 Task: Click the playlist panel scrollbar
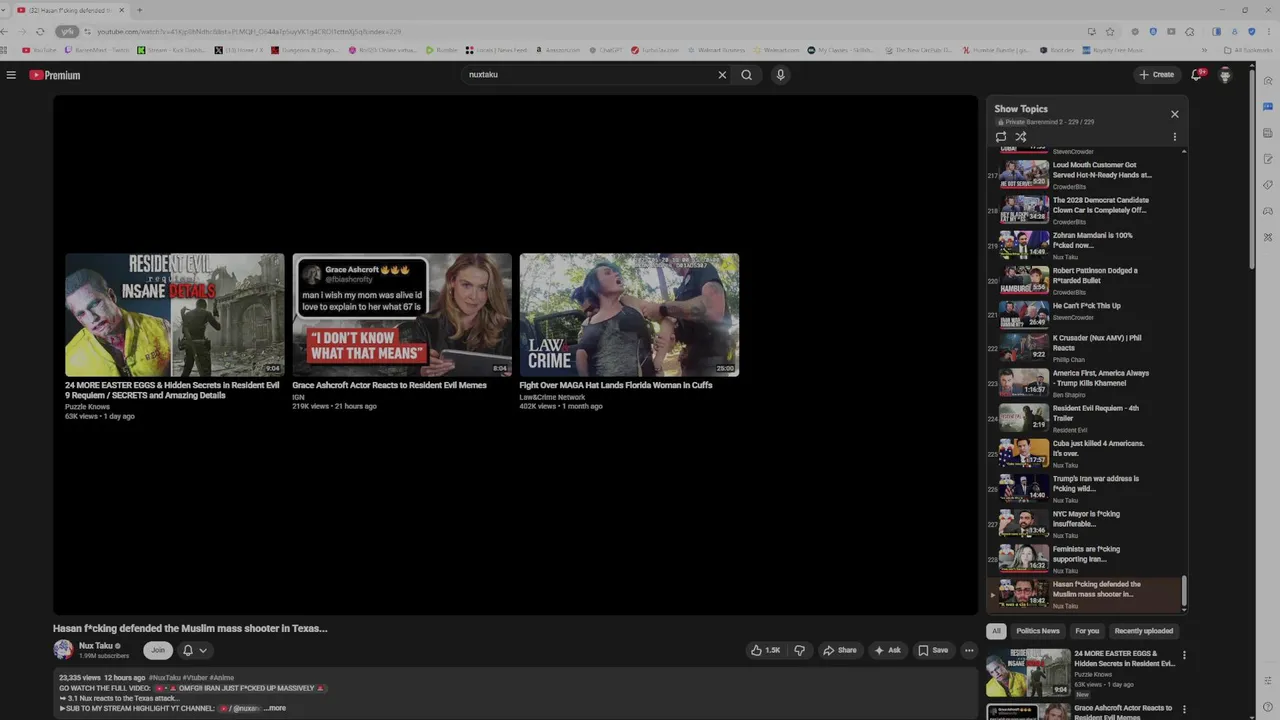[1184, 593]
